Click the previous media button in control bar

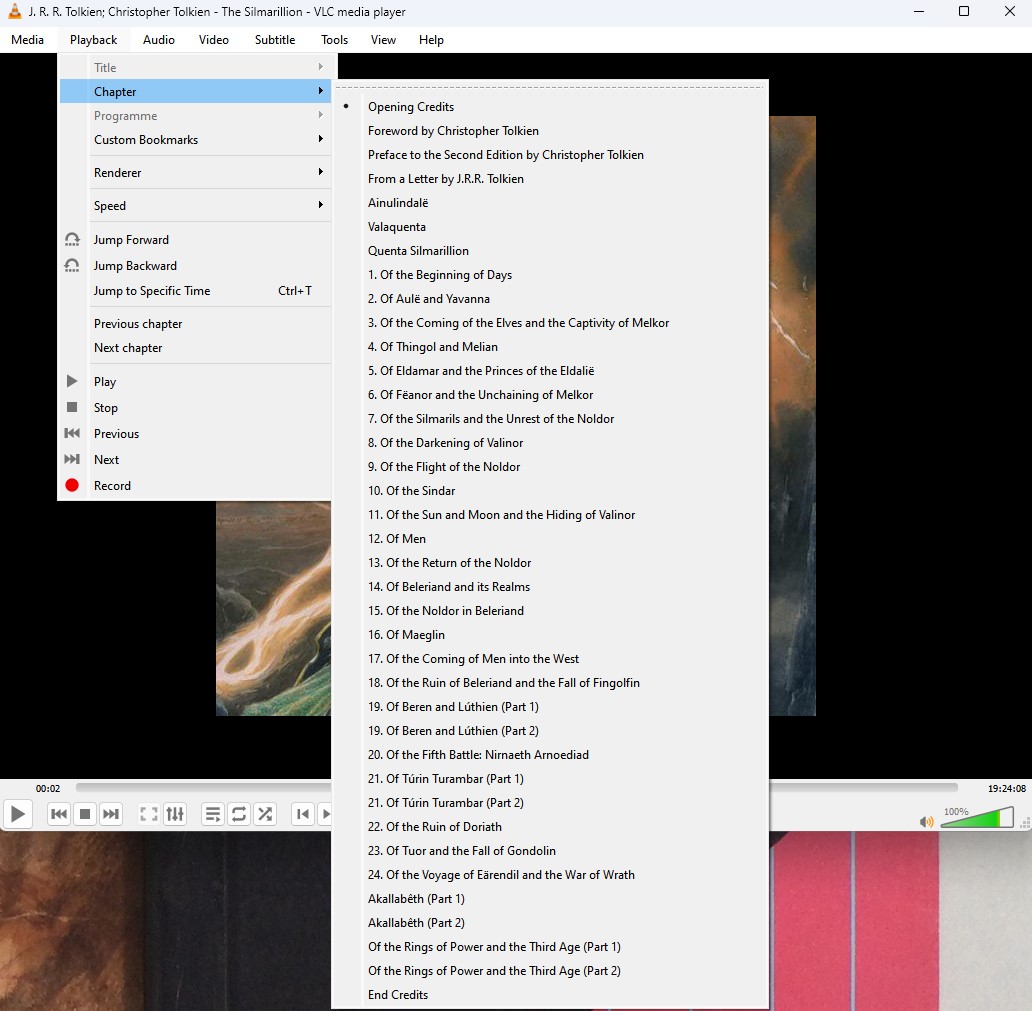click(x=59, y=814)
